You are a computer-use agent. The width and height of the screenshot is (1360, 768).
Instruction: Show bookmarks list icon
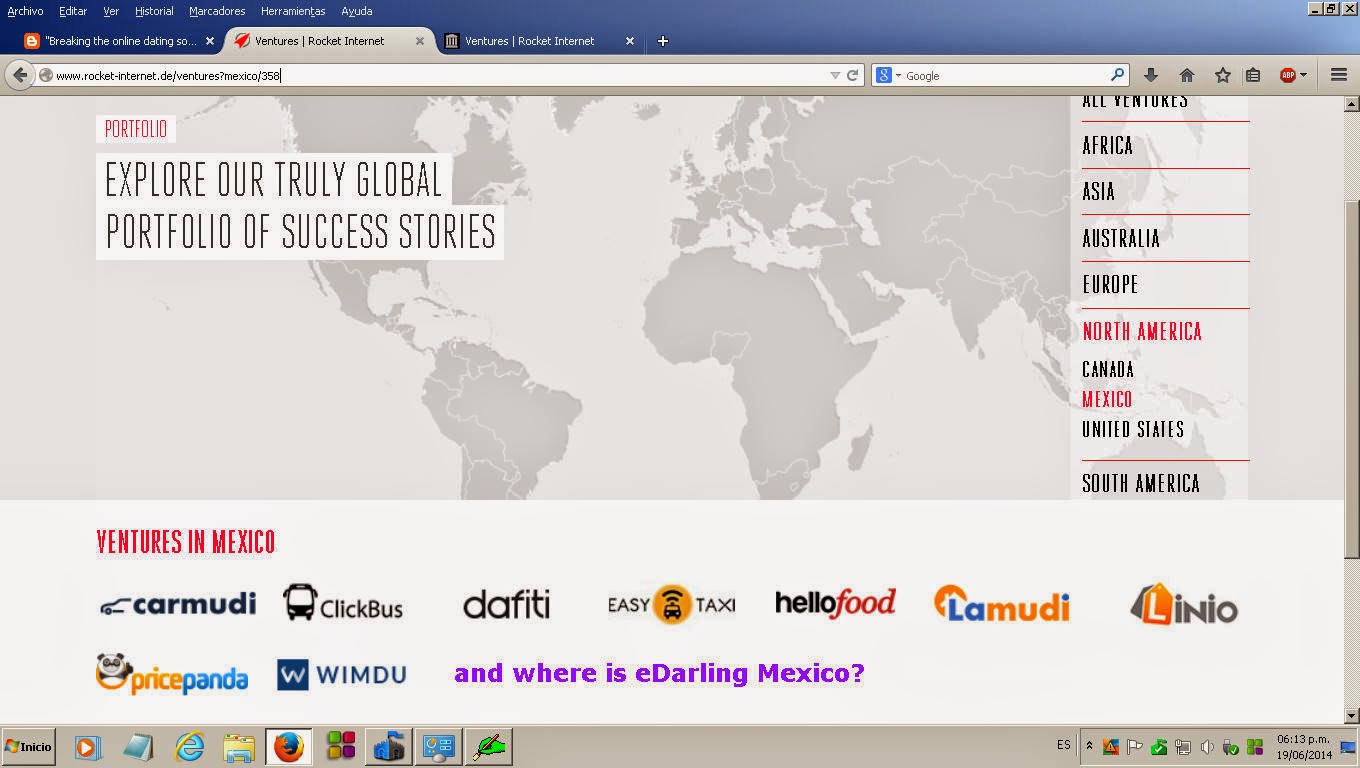1253,75
